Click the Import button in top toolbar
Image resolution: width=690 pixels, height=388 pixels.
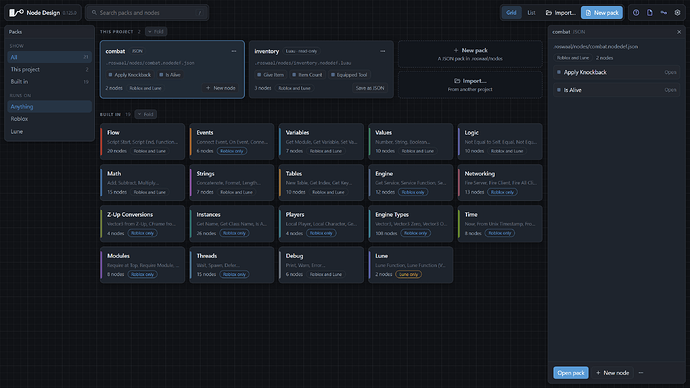click(560, 13)
